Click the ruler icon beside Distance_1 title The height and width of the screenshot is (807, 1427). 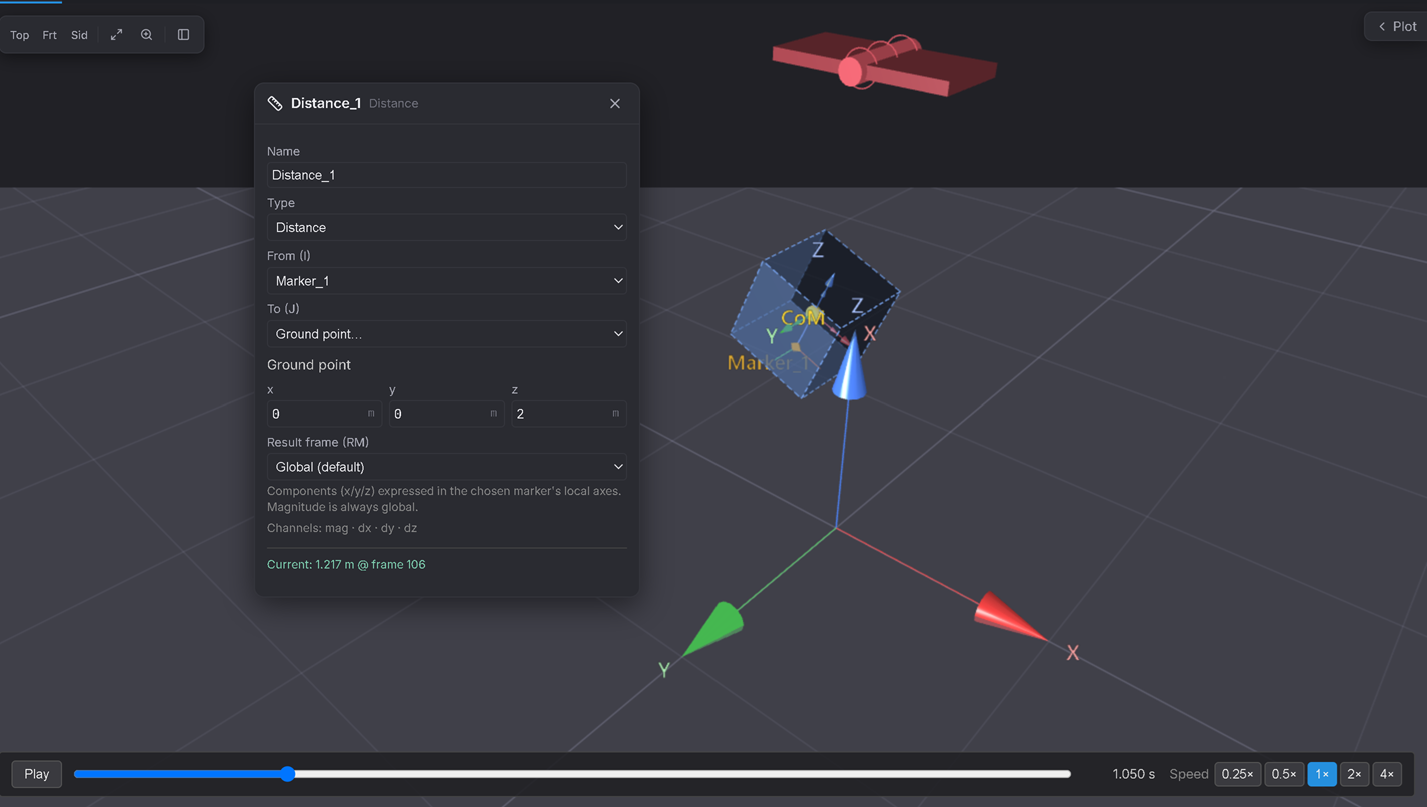tap(275, 103)
